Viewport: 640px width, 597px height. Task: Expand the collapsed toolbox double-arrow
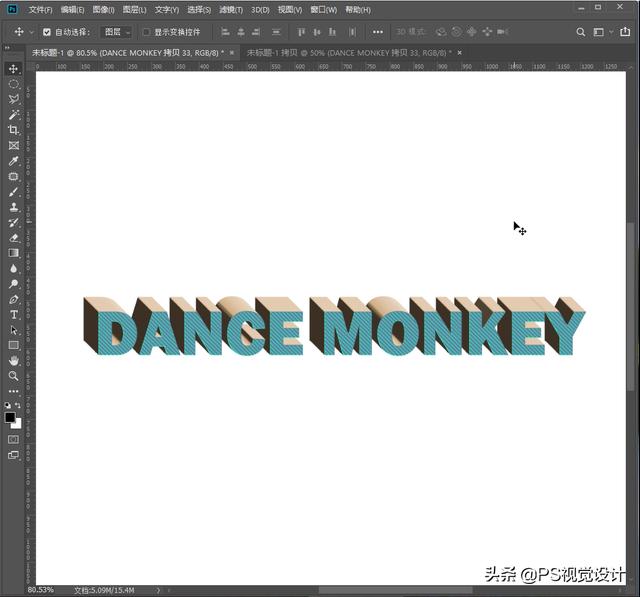[7, 48]
